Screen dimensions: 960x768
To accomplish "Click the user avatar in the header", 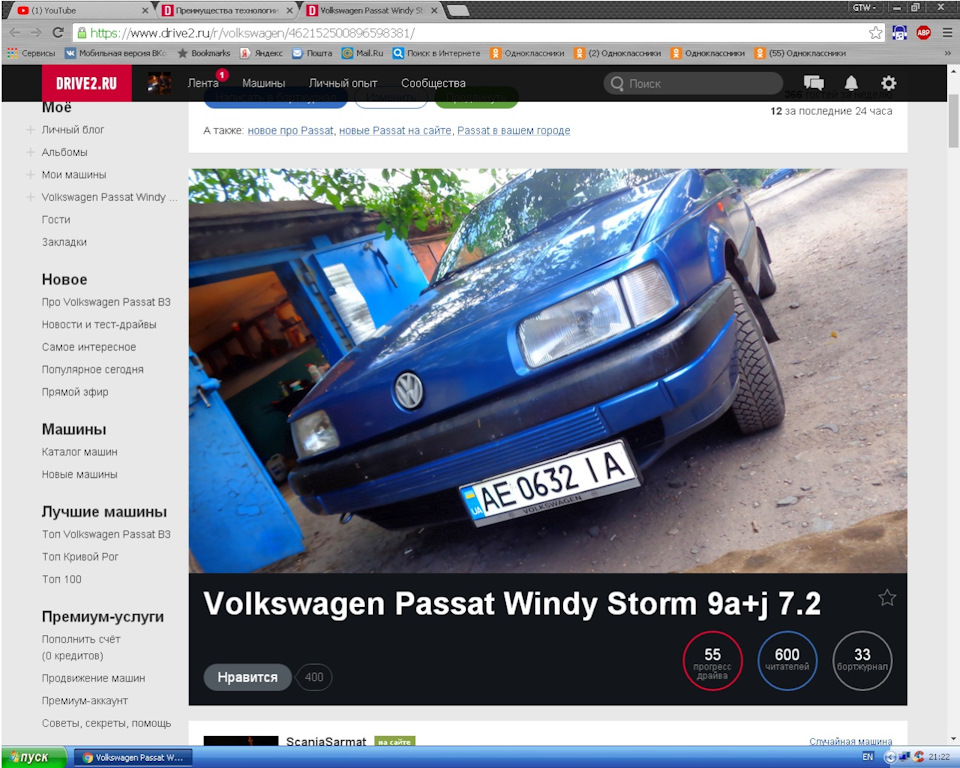I will click(159, 83).
